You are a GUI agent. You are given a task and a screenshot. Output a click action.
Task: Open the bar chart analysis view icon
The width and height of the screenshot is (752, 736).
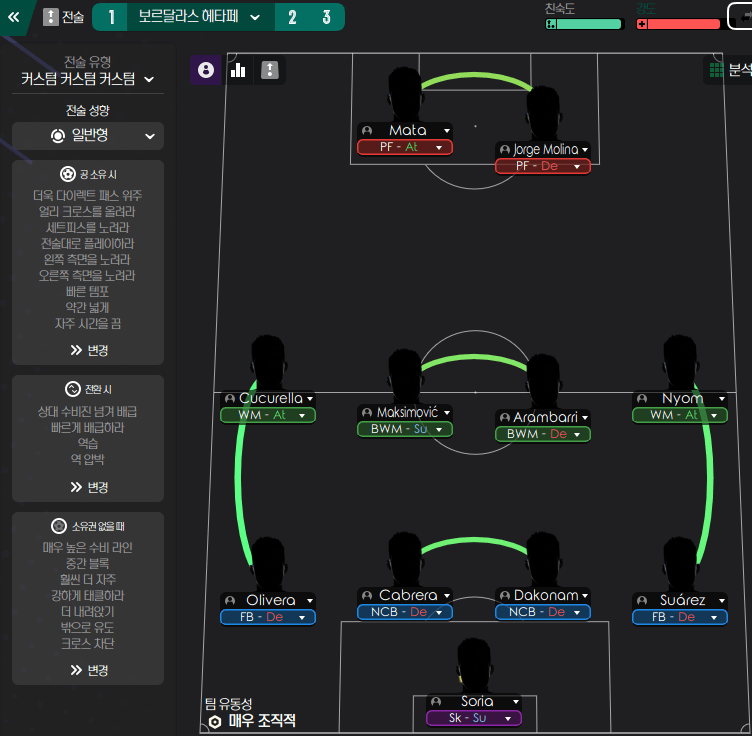pos(238,70)
